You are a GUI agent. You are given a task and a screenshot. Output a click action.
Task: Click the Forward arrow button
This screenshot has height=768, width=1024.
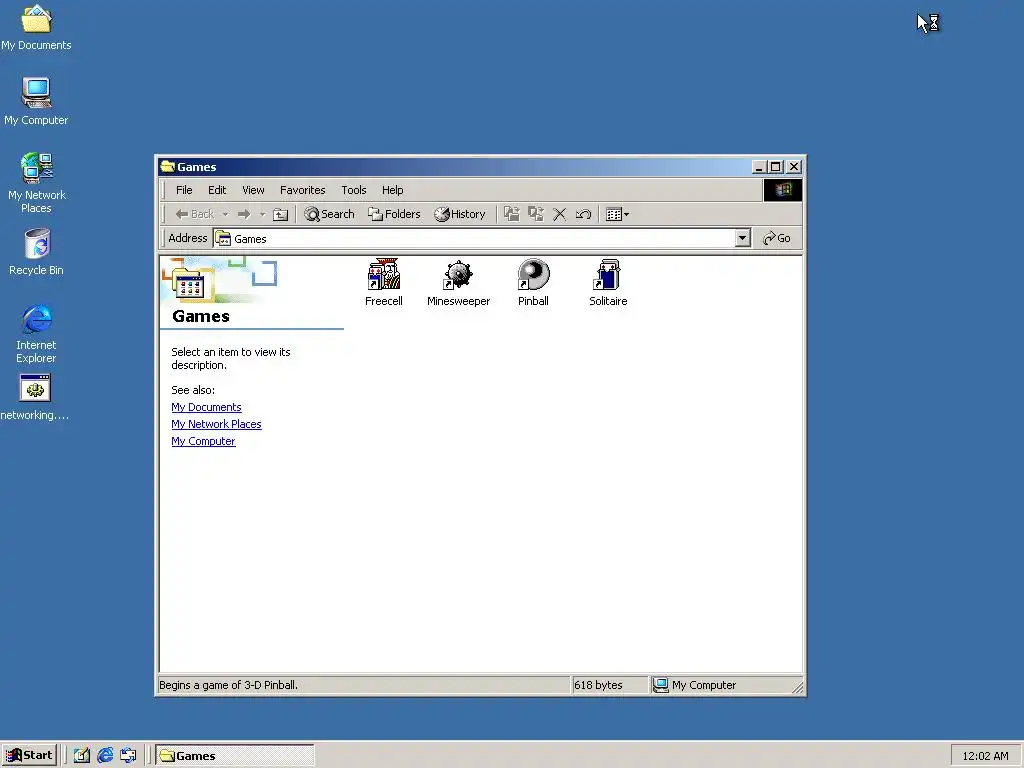tap(244, 214)
